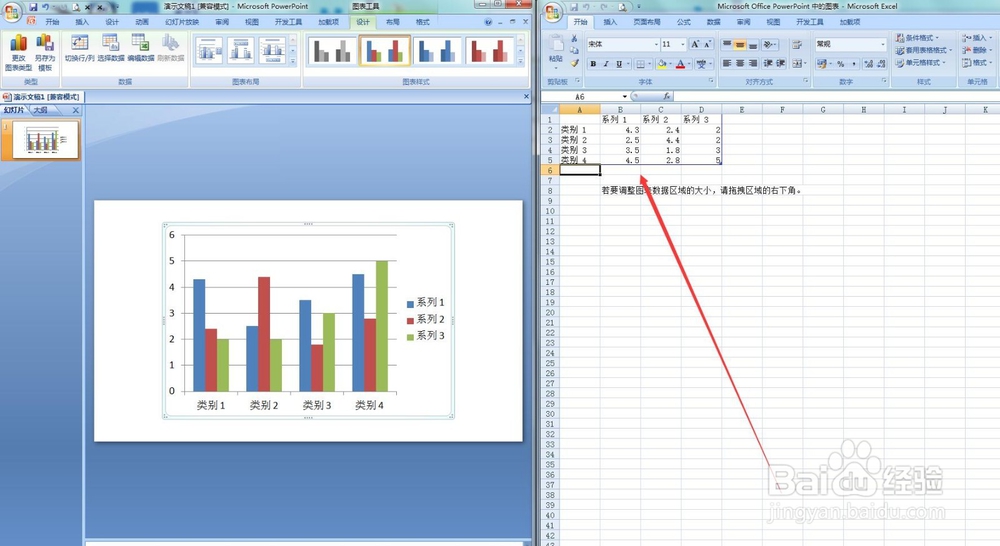Image resolution: width=1000 pixels, height=546 pixels.
Task: Expand the chart styles gallery
Action: [x=521, y=62]
